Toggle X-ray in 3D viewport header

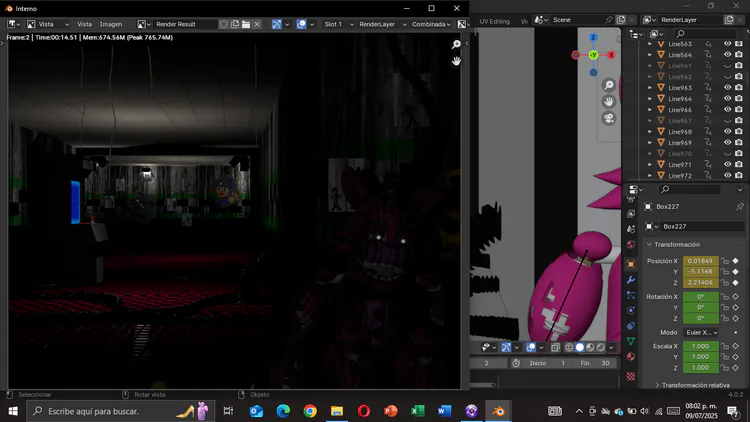(x=555, y=347)
